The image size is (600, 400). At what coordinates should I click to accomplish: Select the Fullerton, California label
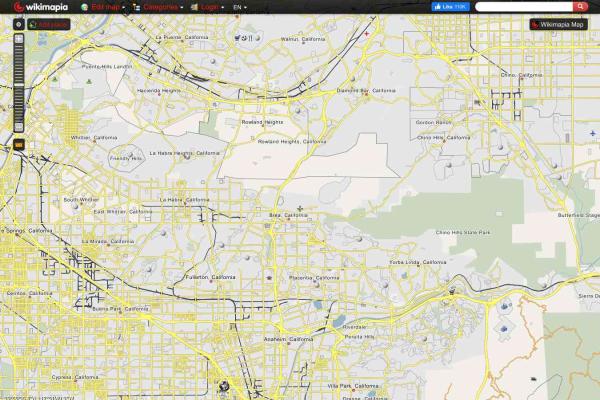210,277
